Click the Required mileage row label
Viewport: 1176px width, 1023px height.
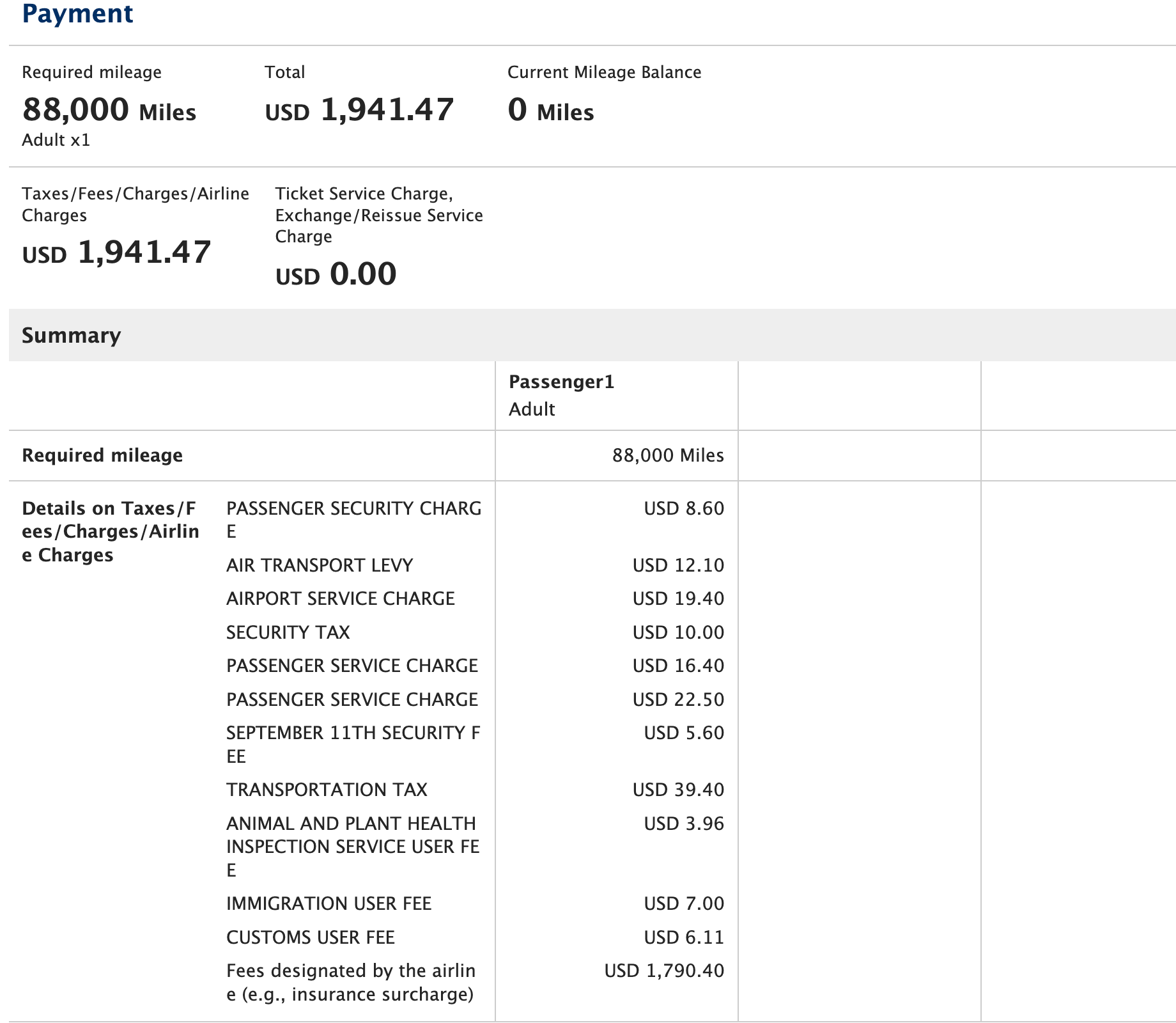point(101,455)
